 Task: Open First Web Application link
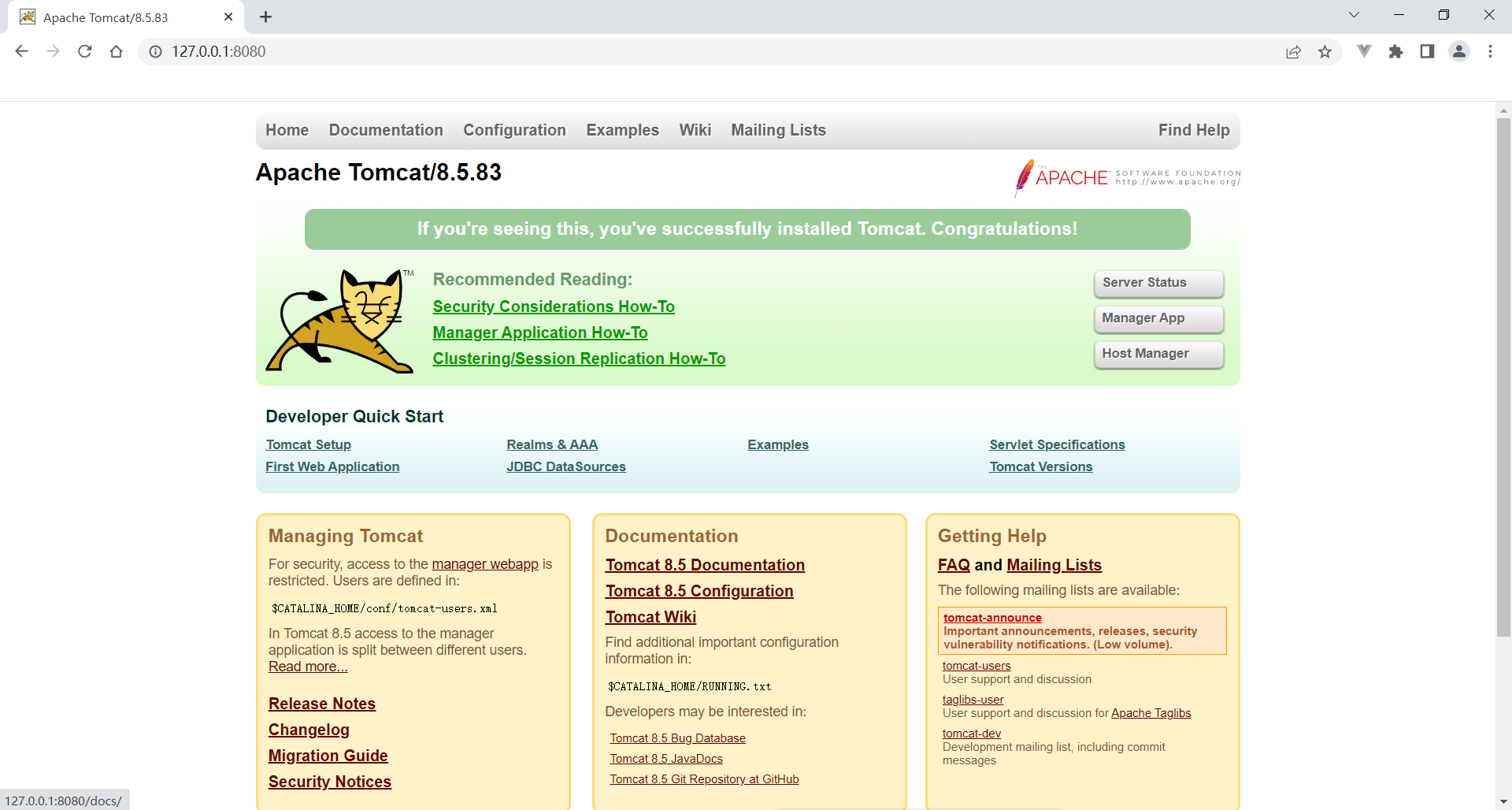332,466
